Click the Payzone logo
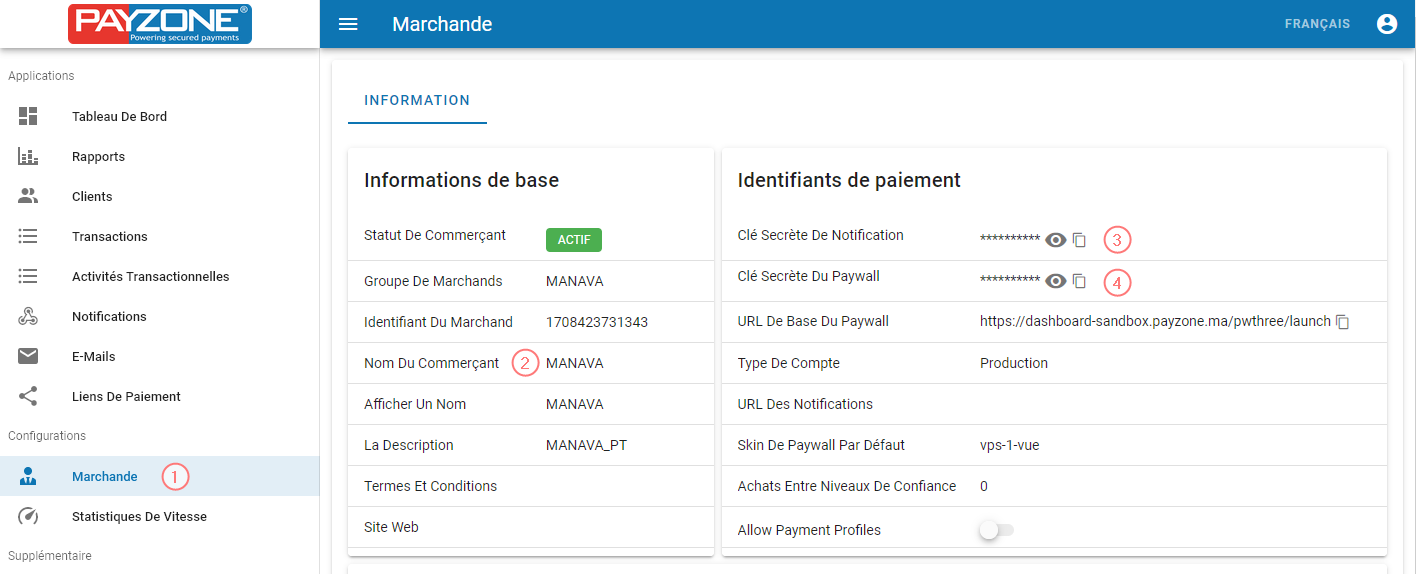 click(160, 24)
